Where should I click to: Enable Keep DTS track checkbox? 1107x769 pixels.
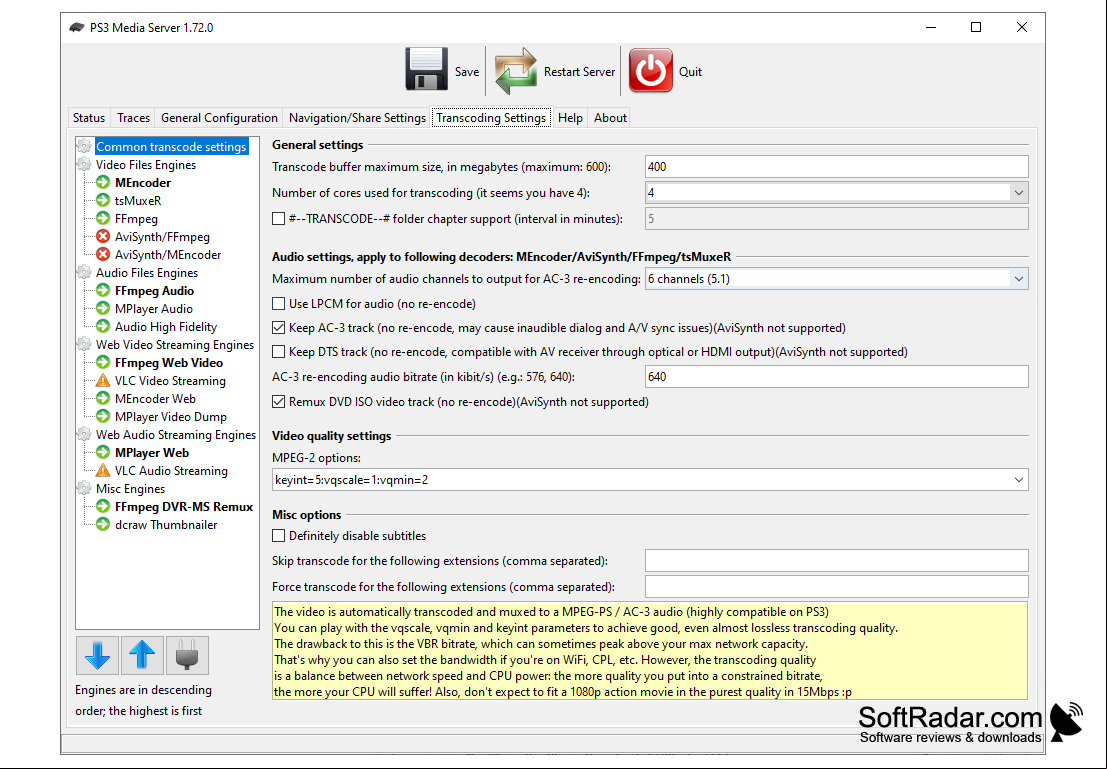tap(279, 352)
